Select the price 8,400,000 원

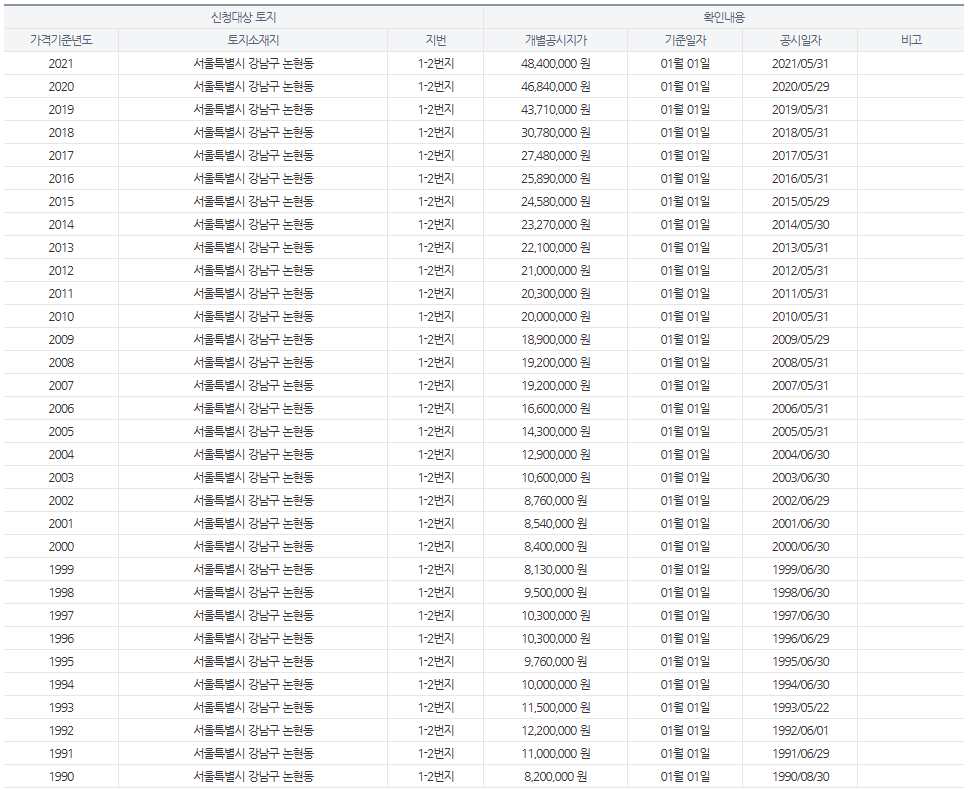[x=556, y=546]
